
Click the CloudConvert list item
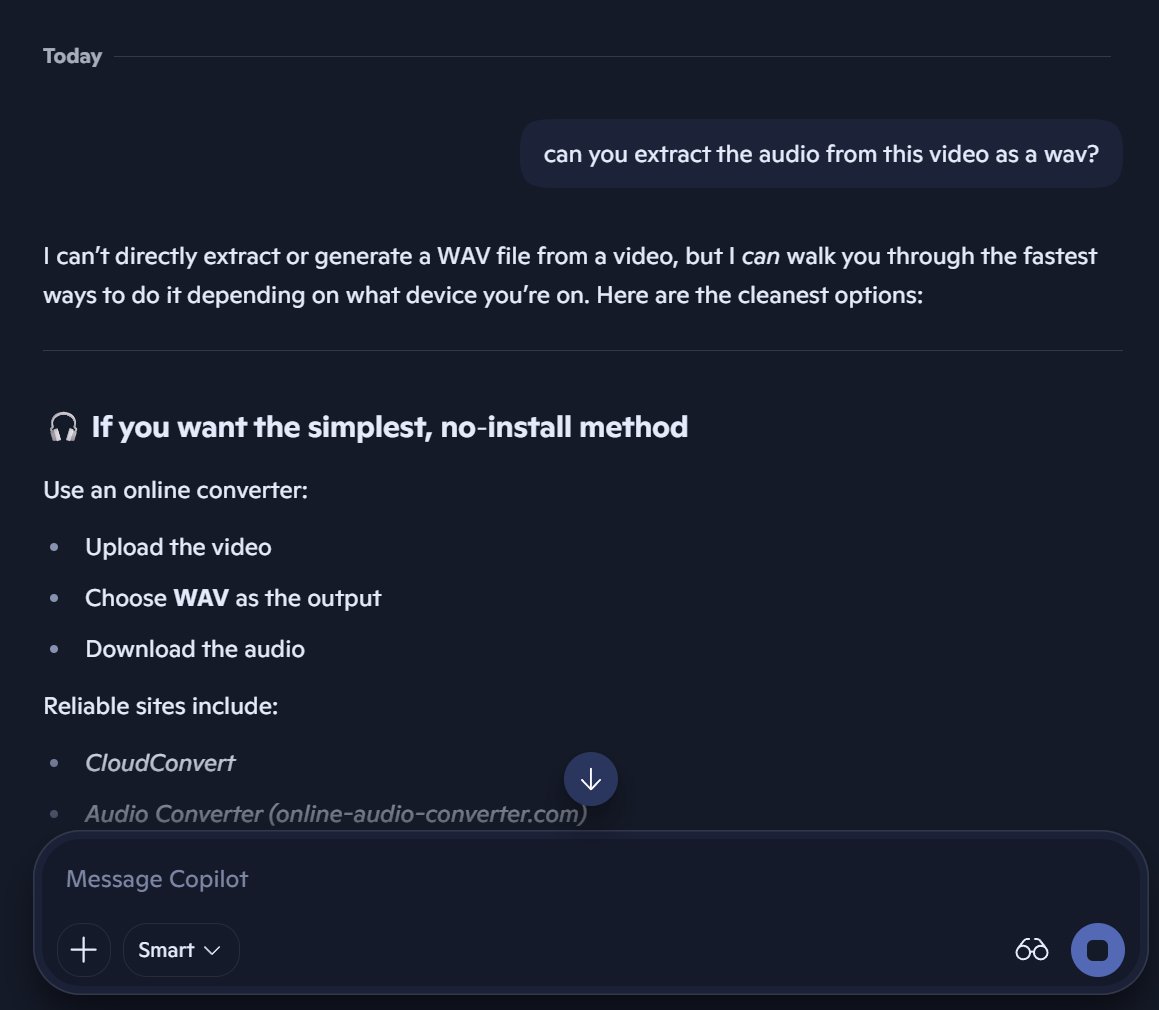click(x=160, y=763)
